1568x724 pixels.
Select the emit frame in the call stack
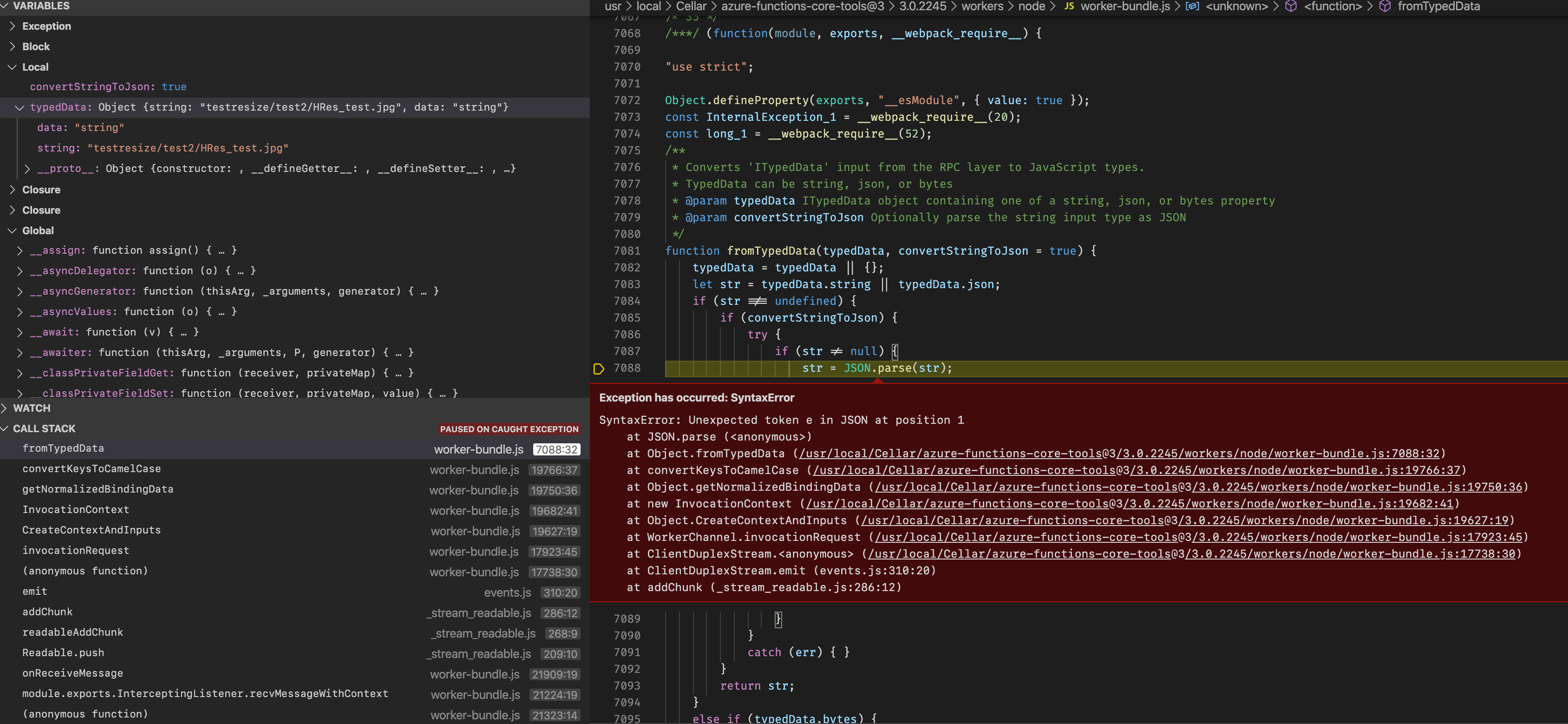pyautogui.click(x=35, y=591)
